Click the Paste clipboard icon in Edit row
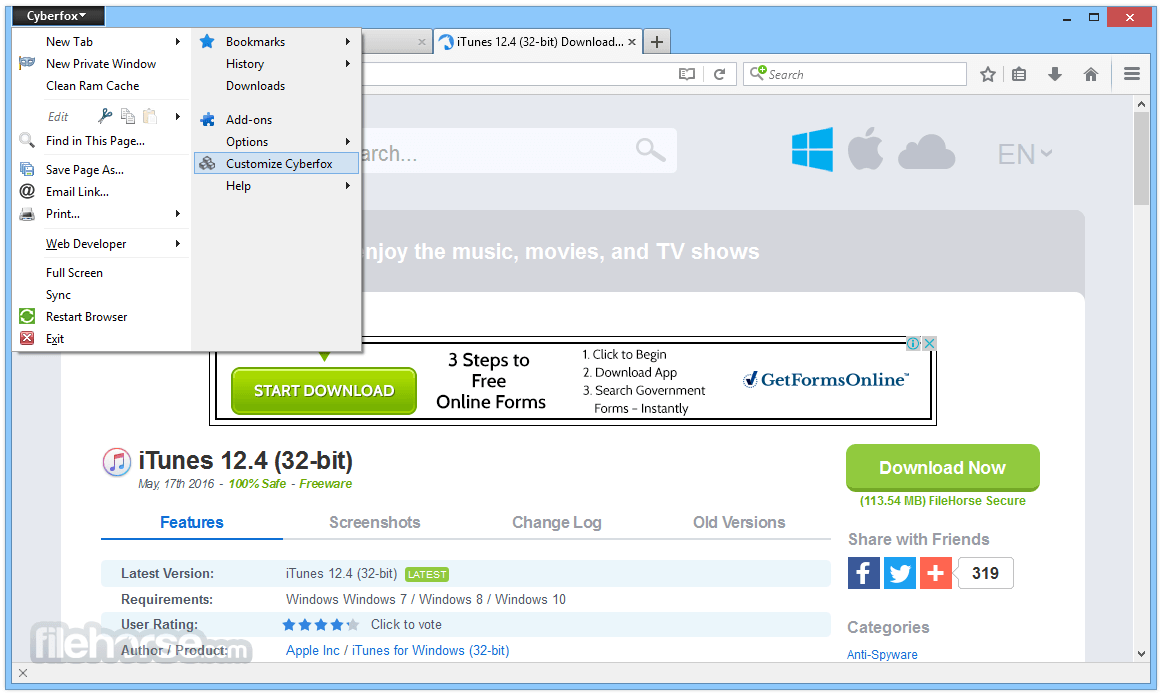 [150, 116]
